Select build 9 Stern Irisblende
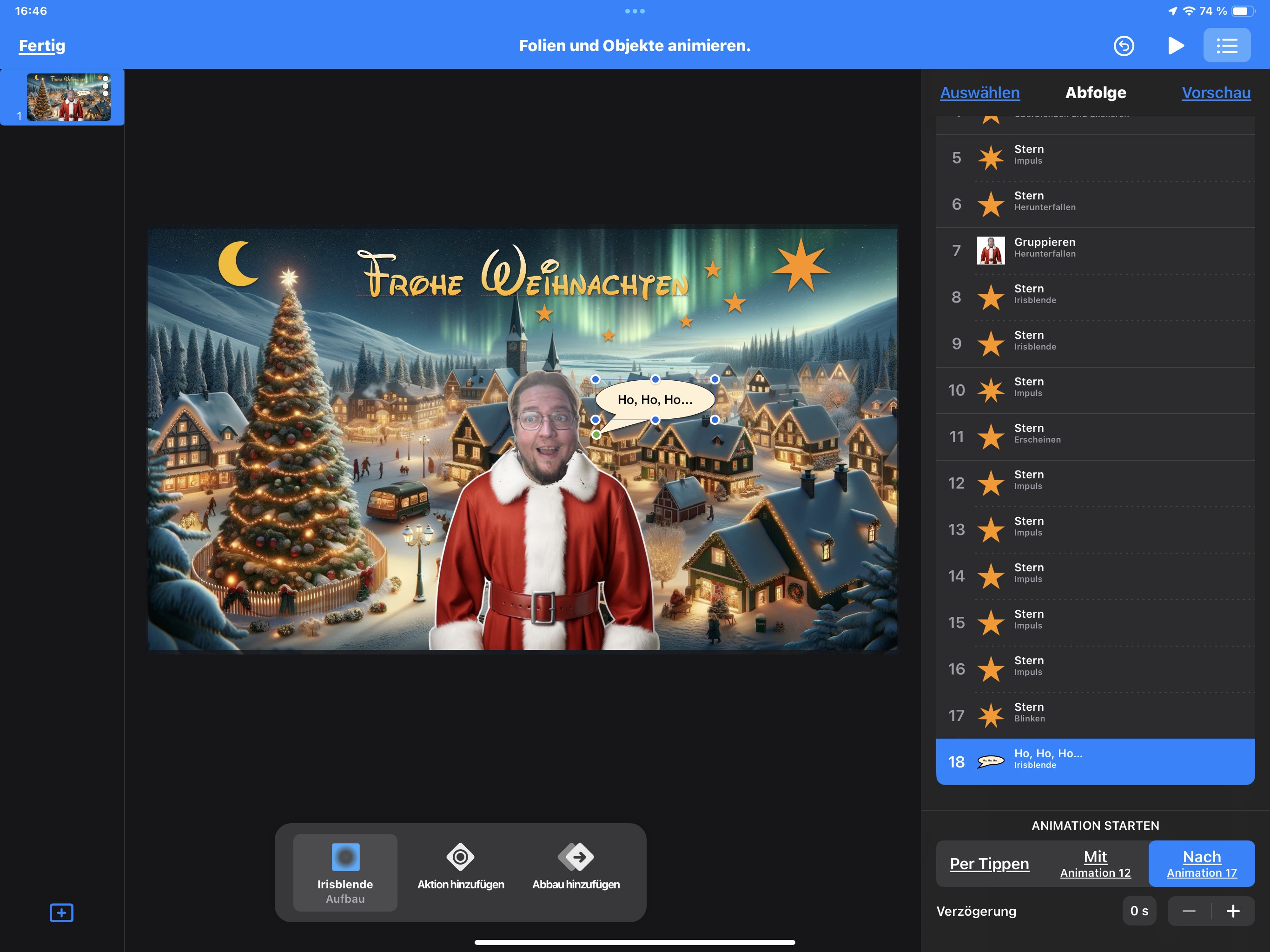Screen dimensions: 1270x952 click(1095, 344)
